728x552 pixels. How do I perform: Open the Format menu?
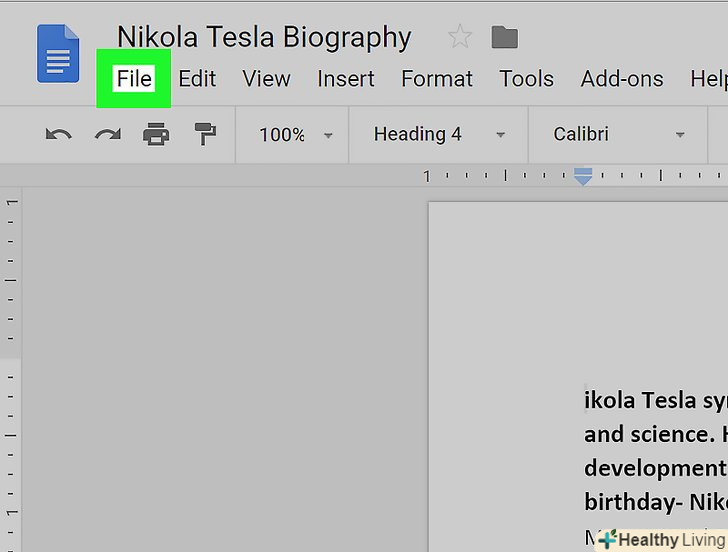(x=437, y=79)
